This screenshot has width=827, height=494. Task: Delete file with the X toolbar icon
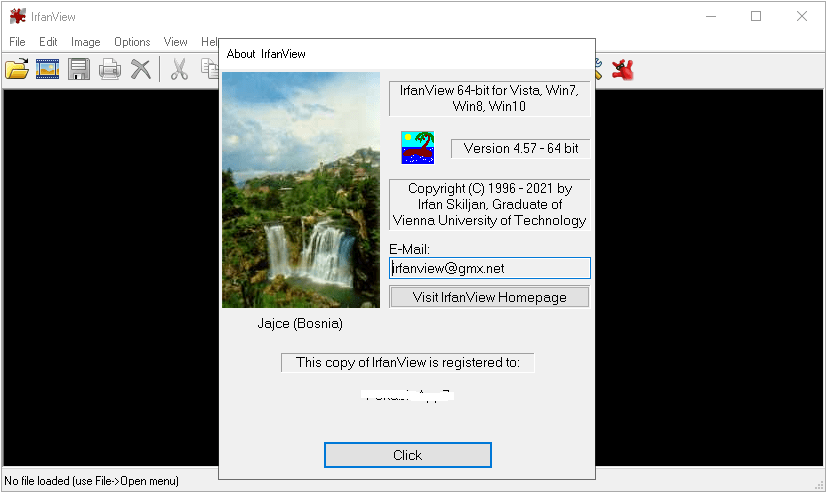pyautogui.click(x=141, y=69)
